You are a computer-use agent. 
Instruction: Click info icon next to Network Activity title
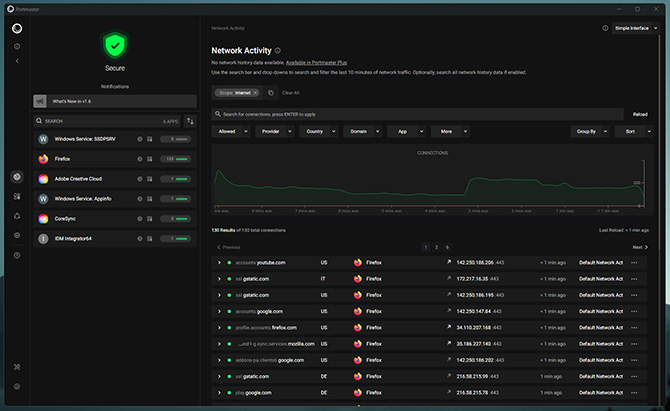pos(278,50)
